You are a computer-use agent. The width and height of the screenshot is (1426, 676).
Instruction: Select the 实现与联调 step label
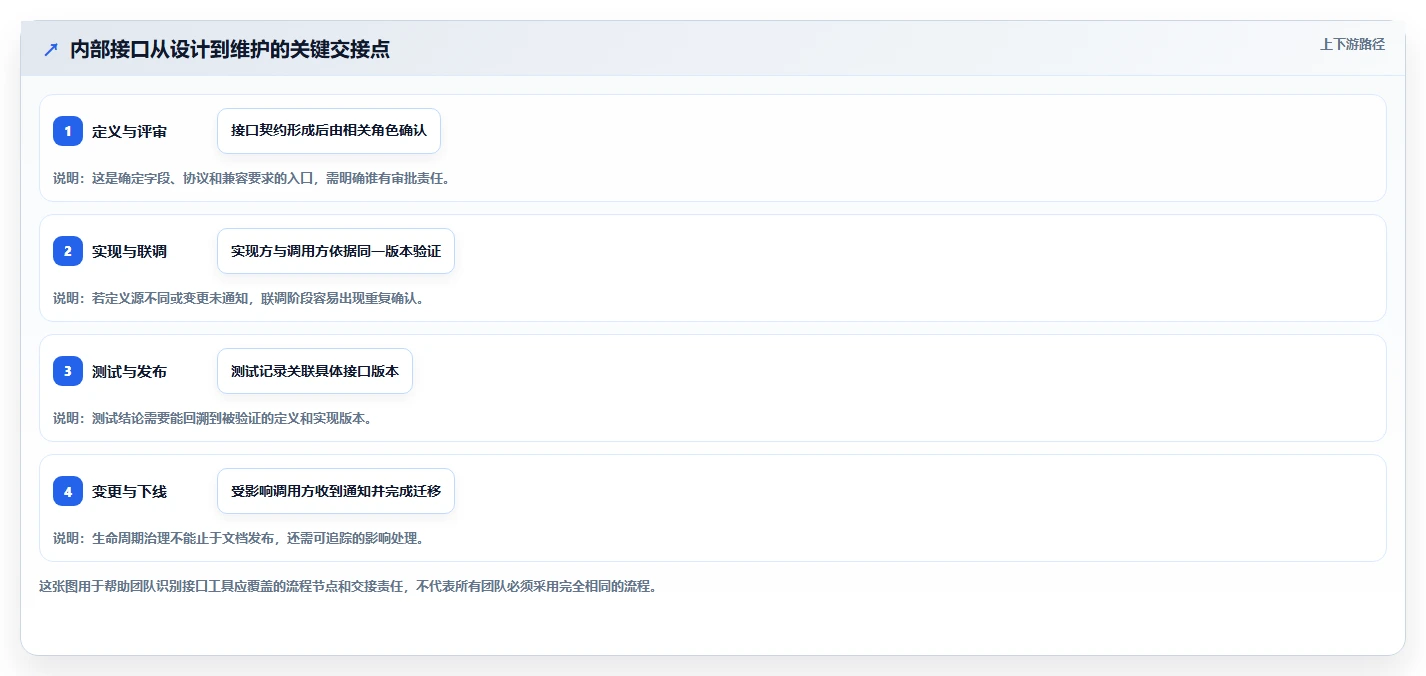pyautogui.click(x=129, y=251)
